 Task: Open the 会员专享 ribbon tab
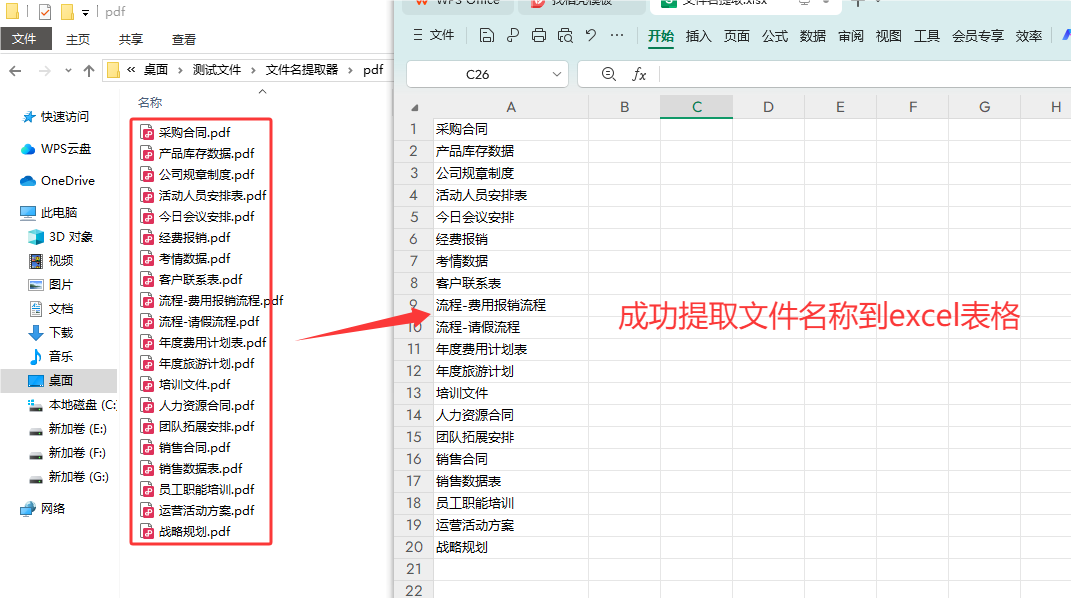tap(977, 36)
